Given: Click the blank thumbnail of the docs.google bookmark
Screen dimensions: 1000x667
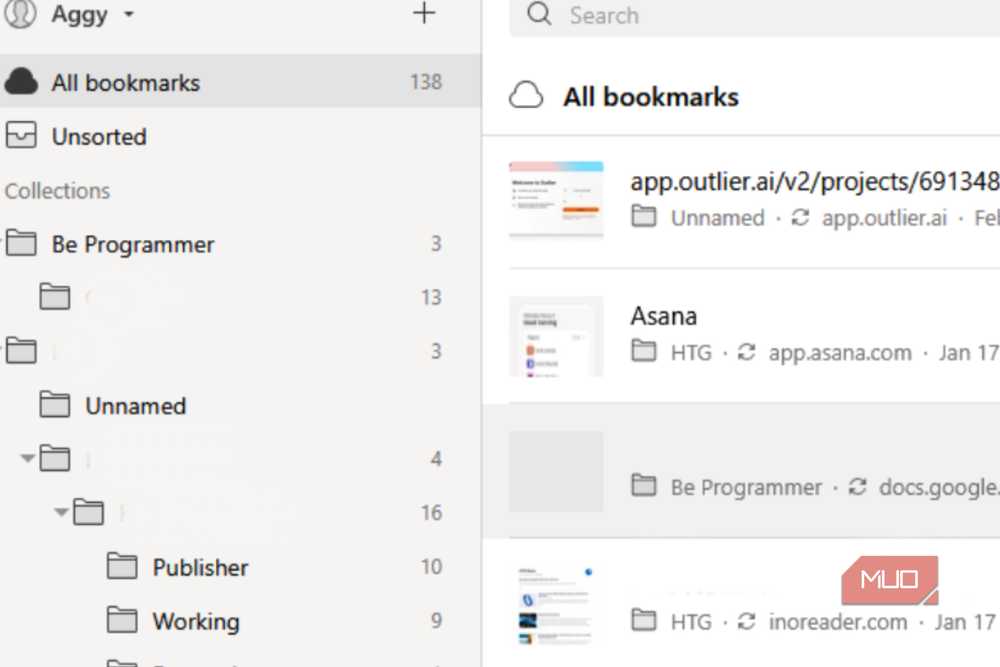Looking at the screenshot, I should point(556,471).
